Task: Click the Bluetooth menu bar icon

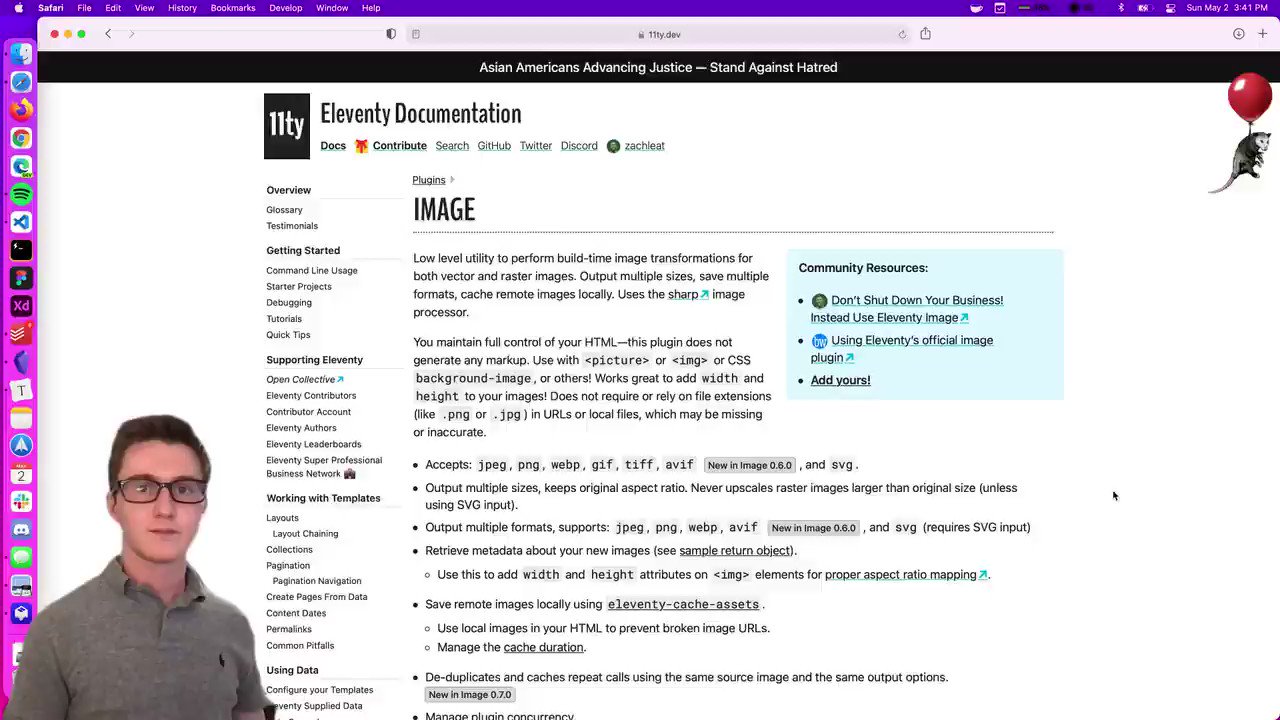Action: pyautogui.click(x=1121, y=8)
